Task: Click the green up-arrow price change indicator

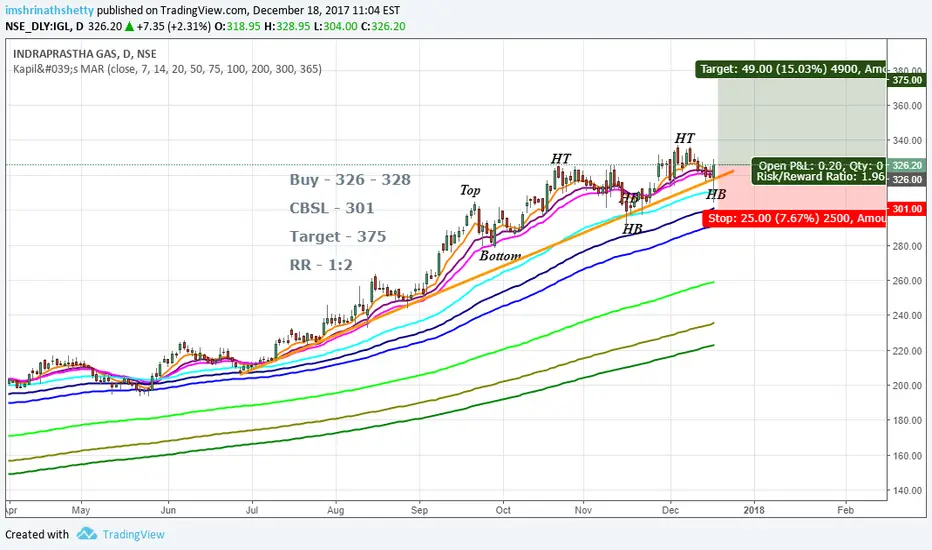Action: click(x=129, y=26)
